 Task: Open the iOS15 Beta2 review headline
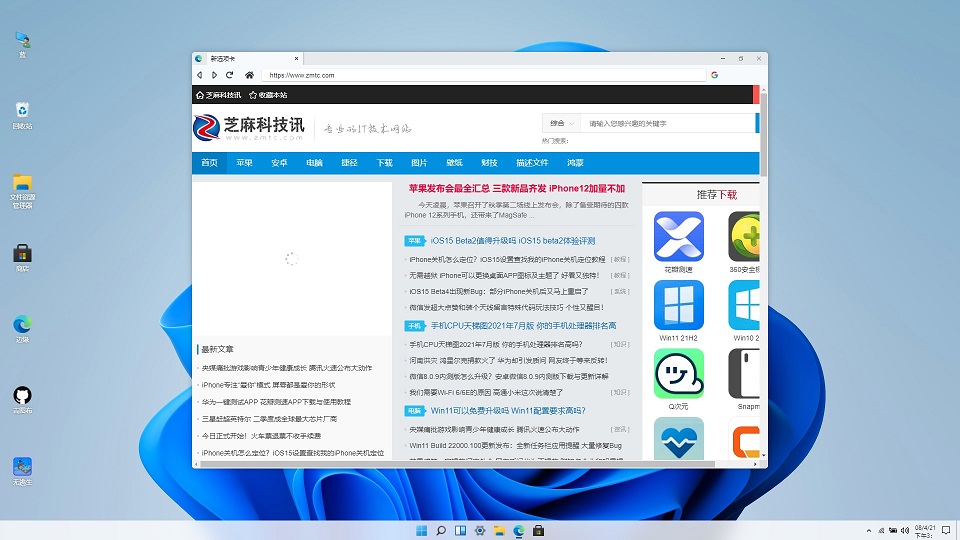[512, 241]
